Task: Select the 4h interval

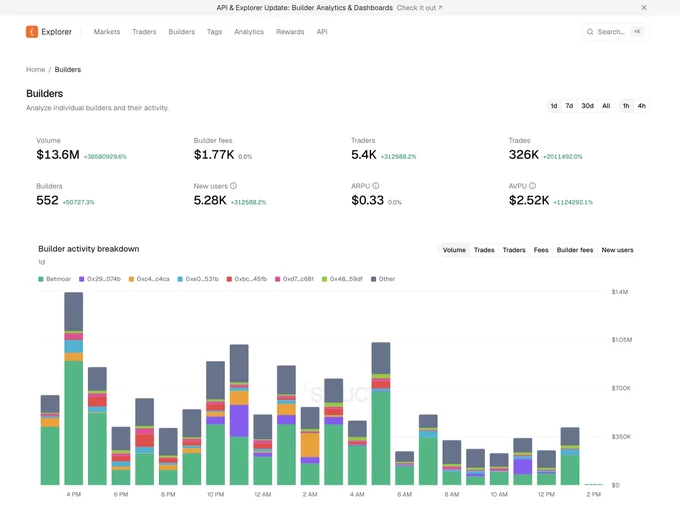Action: tap(641, 106)
